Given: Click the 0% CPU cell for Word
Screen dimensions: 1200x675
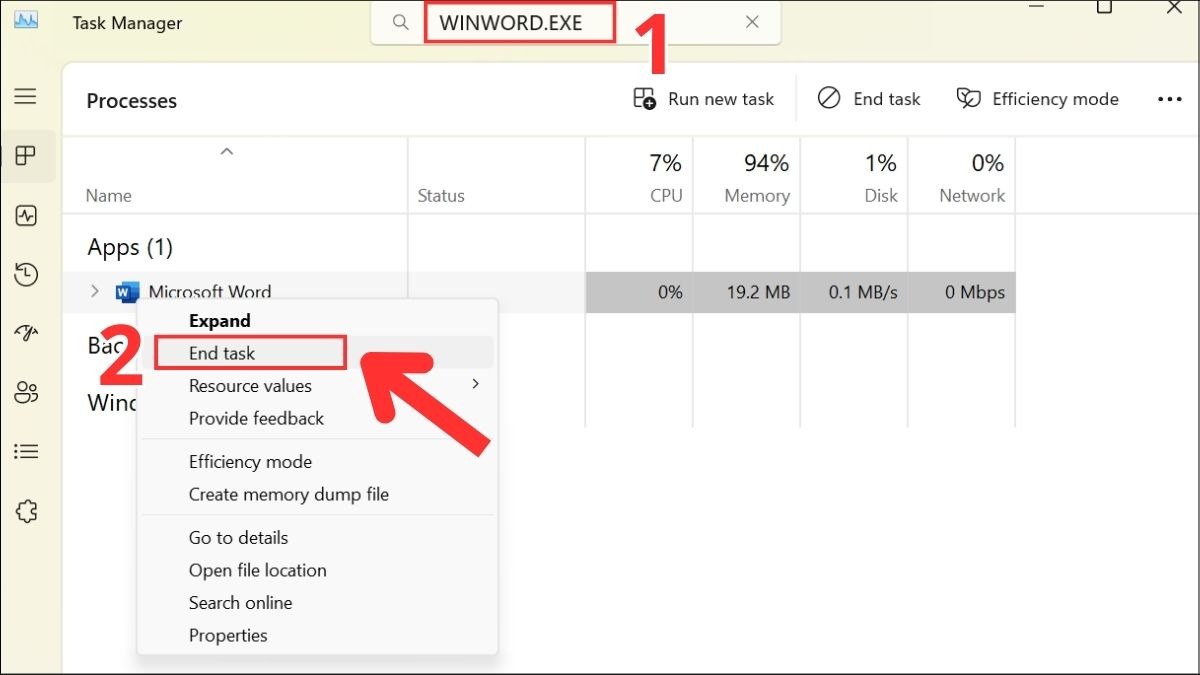Looking at the screenshot, I should (639, 292).
